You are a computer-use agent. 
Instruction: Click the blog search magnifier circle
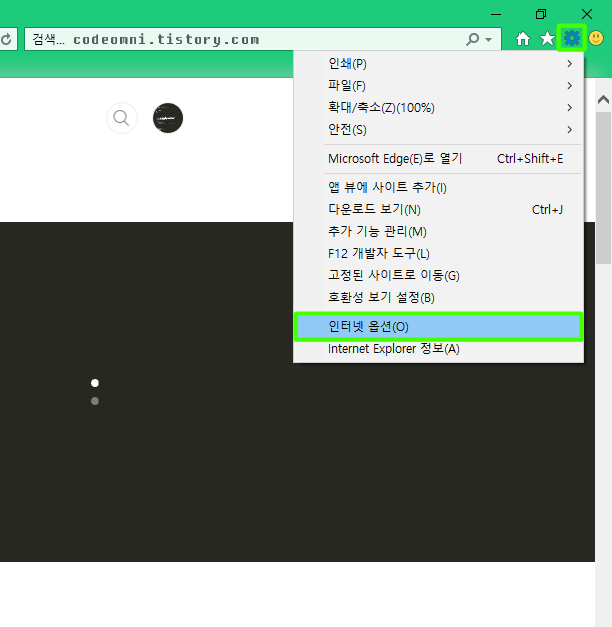[x=122, y=118]
